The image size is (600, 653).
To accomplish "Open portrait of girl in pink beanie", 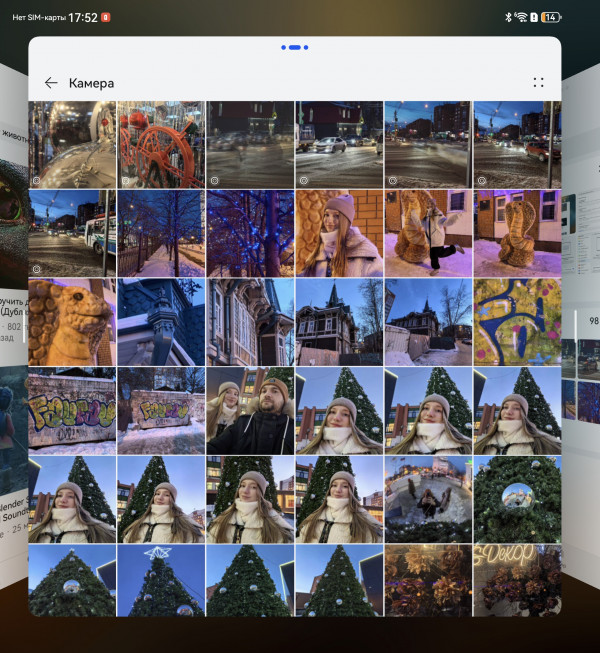I will (339, 234).
